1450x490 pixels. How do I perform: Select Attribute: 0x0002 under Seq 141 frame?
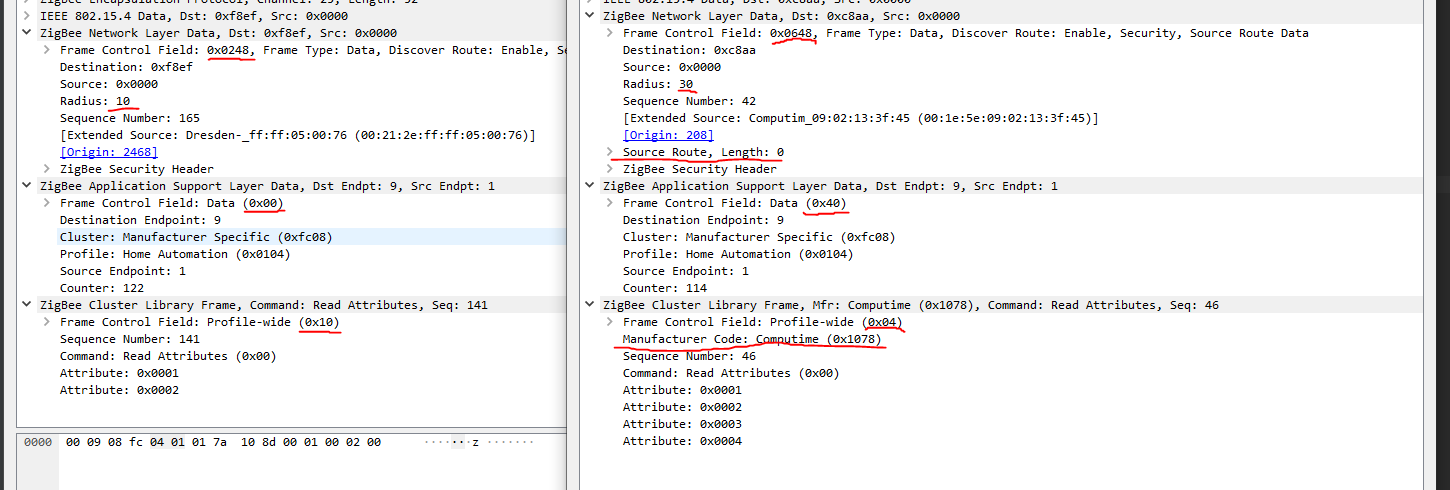click(x=119, y=390)
